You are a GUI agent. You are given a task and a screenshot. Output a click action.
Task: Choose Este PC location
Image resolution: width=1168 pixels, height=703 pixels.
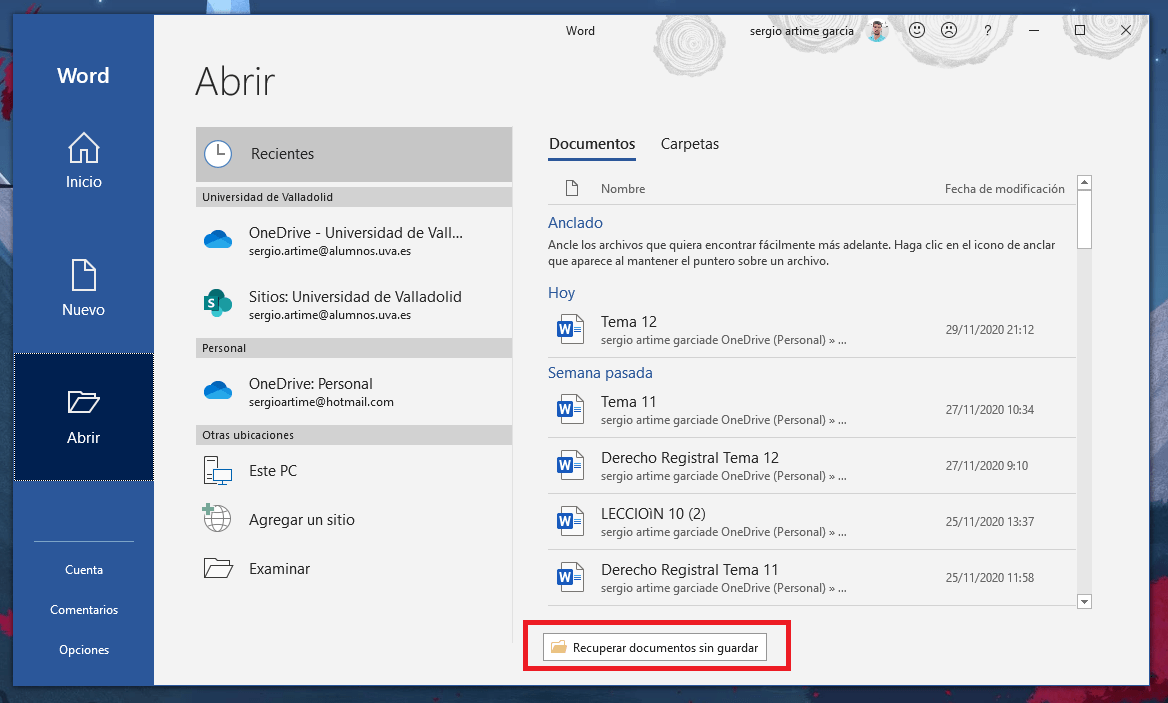coord(273,471)
